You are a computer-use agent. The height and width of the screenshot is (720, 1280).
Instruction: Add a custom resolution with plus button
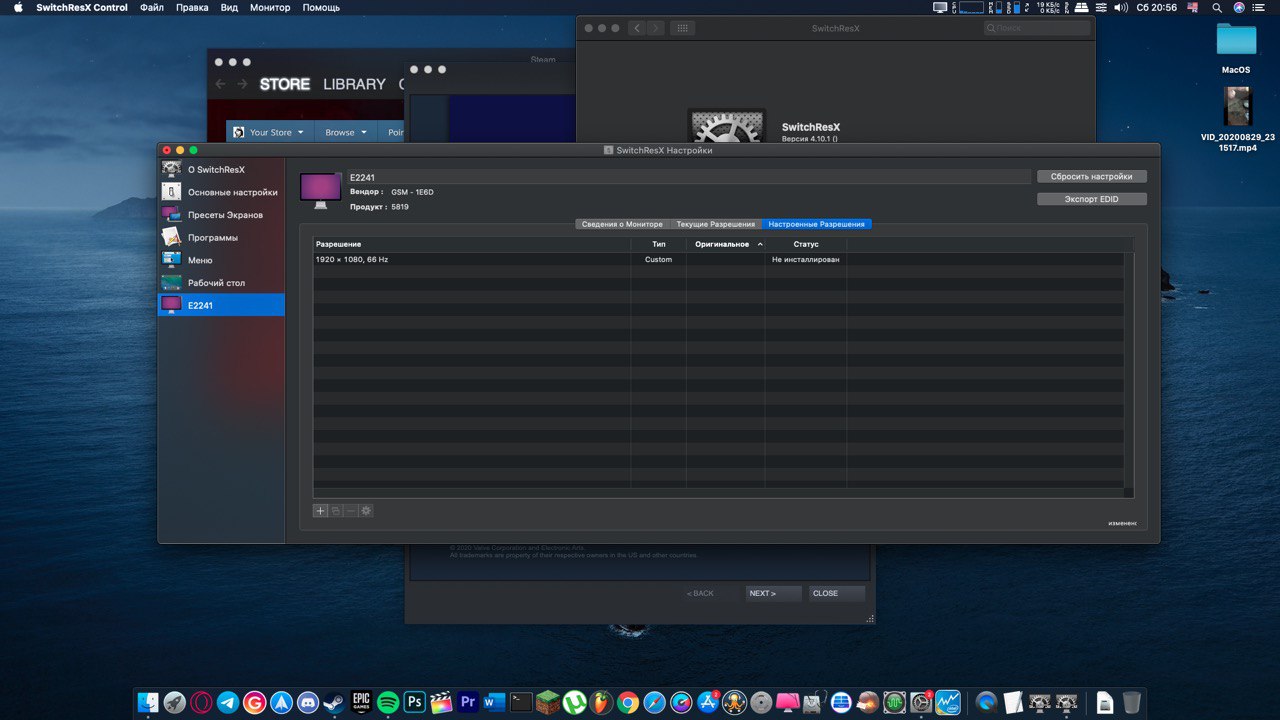coord(321,511)
